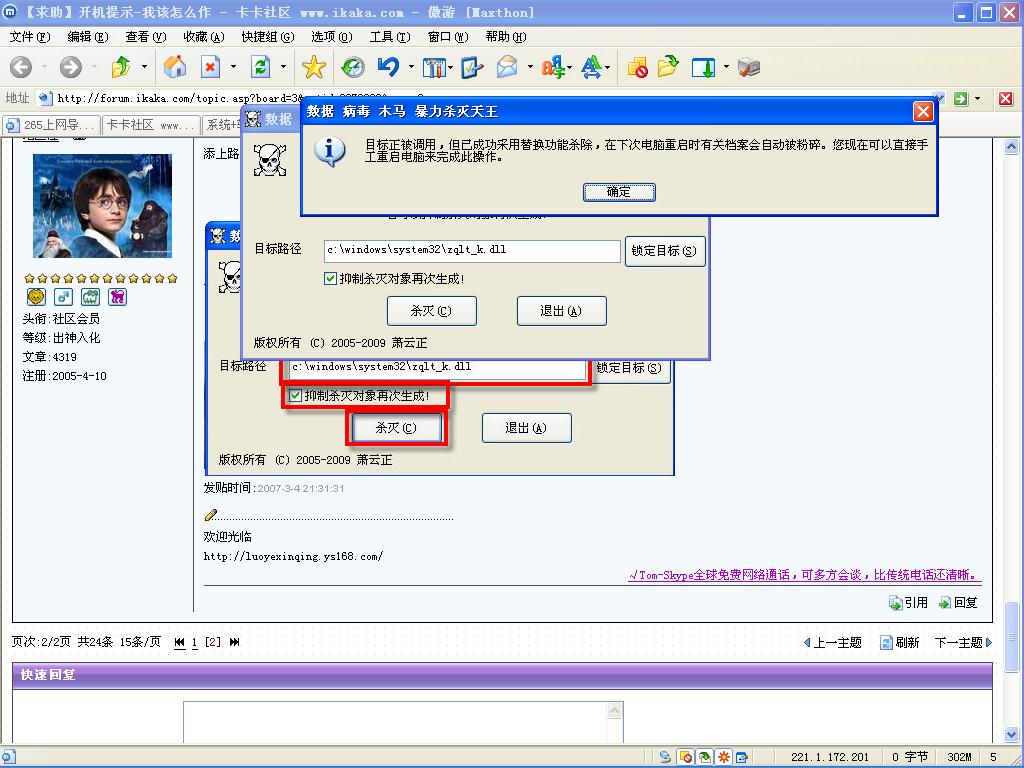The image size is (1024, 768).
Task: Click the green Go arrow beside address bar
Action: (x=961, y=99)
